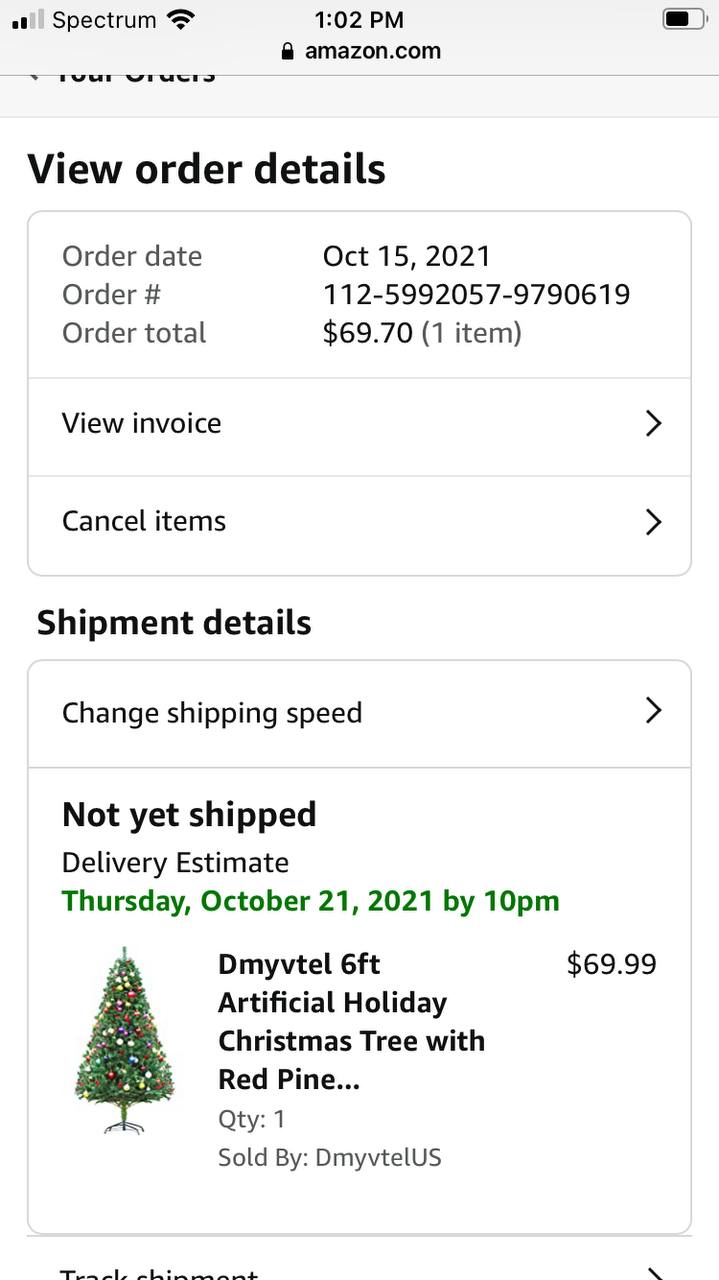Tap the 1:02 PM clock in status bar
The height and width of the screenshot is (1280, 719).
(x=359, y=19)
